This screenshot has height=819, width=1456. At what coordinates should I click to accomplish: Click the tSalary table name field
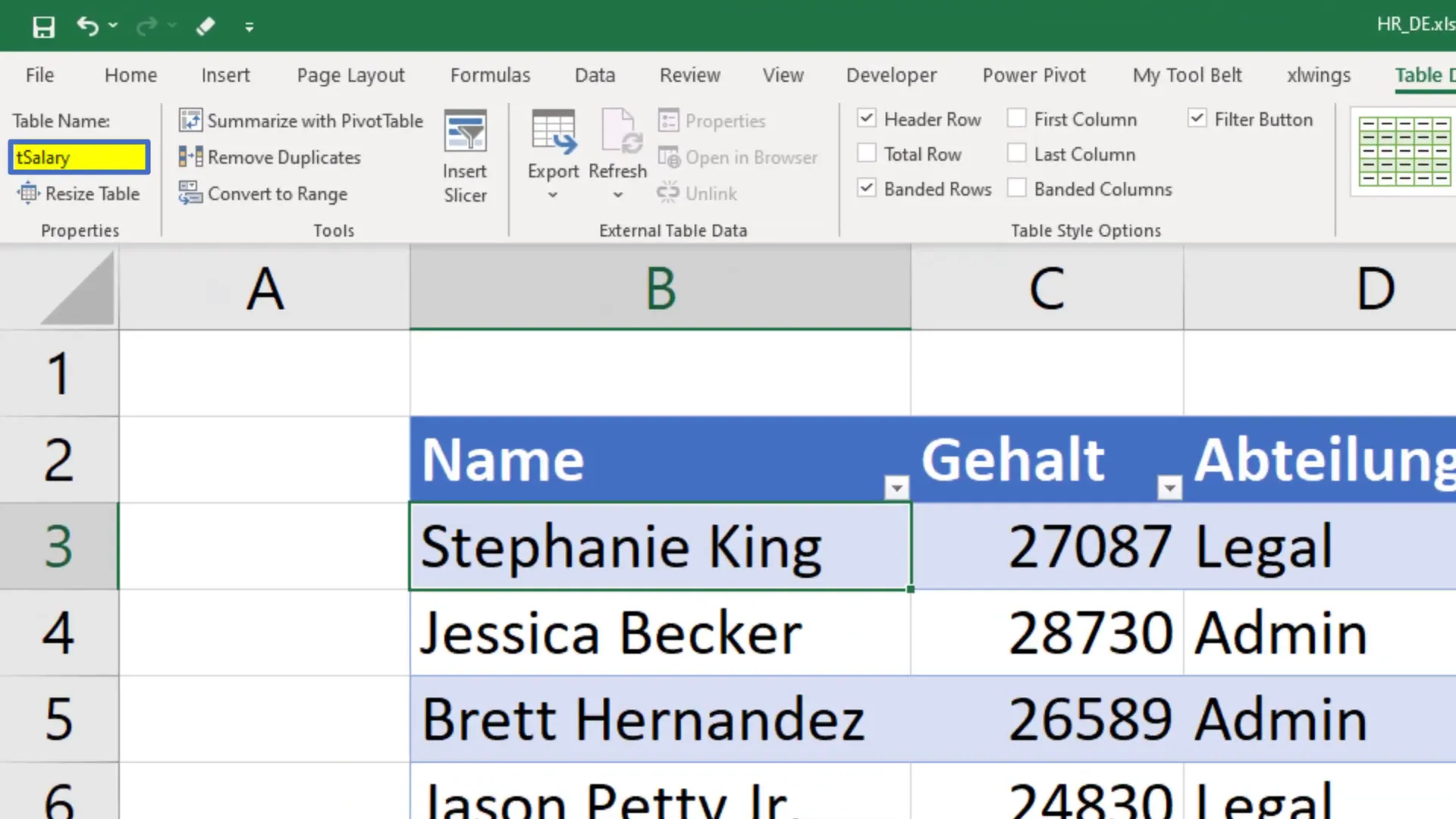click(79, 157)
